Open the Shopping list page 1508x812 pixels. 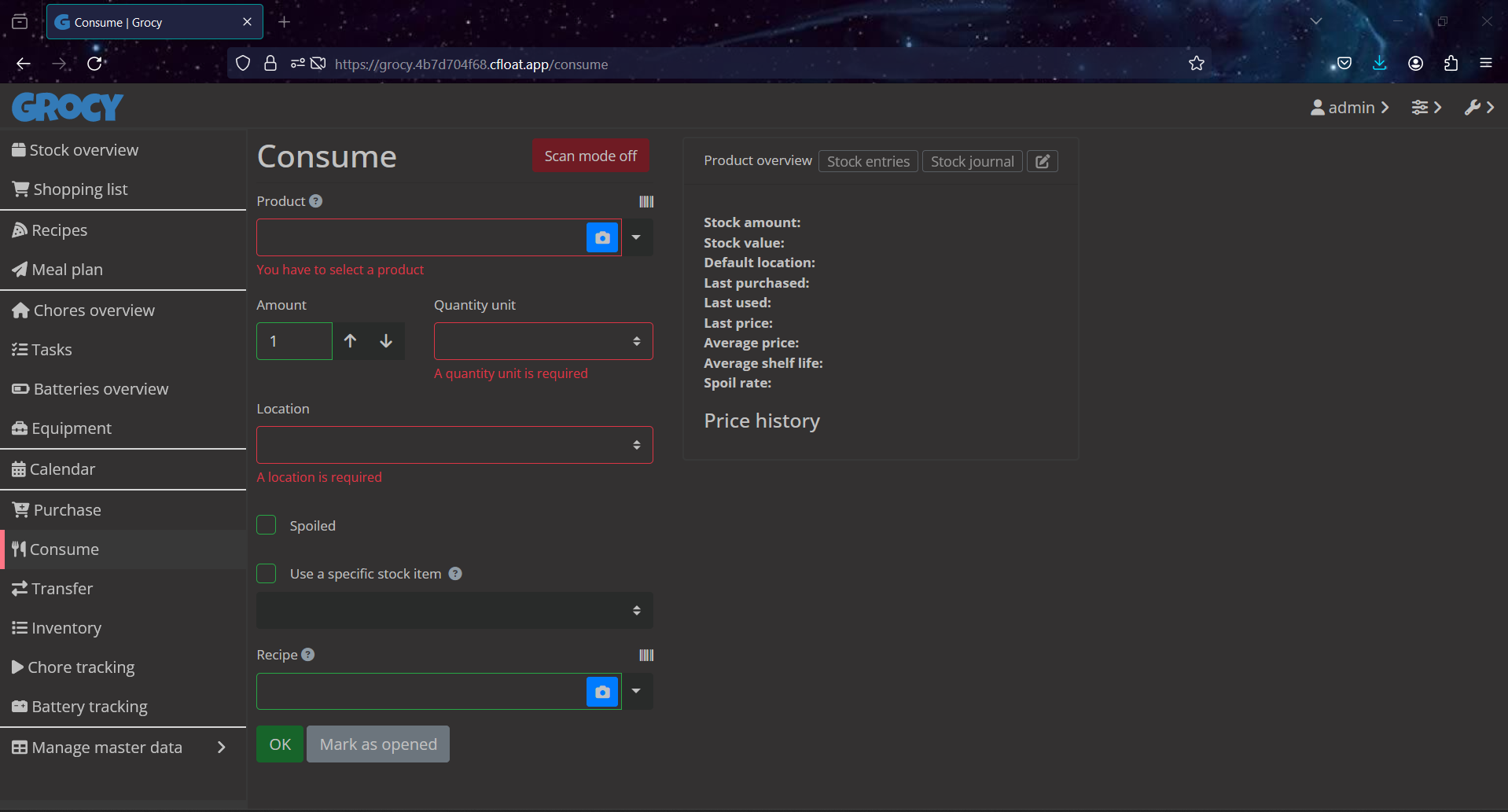pos(123,189)
